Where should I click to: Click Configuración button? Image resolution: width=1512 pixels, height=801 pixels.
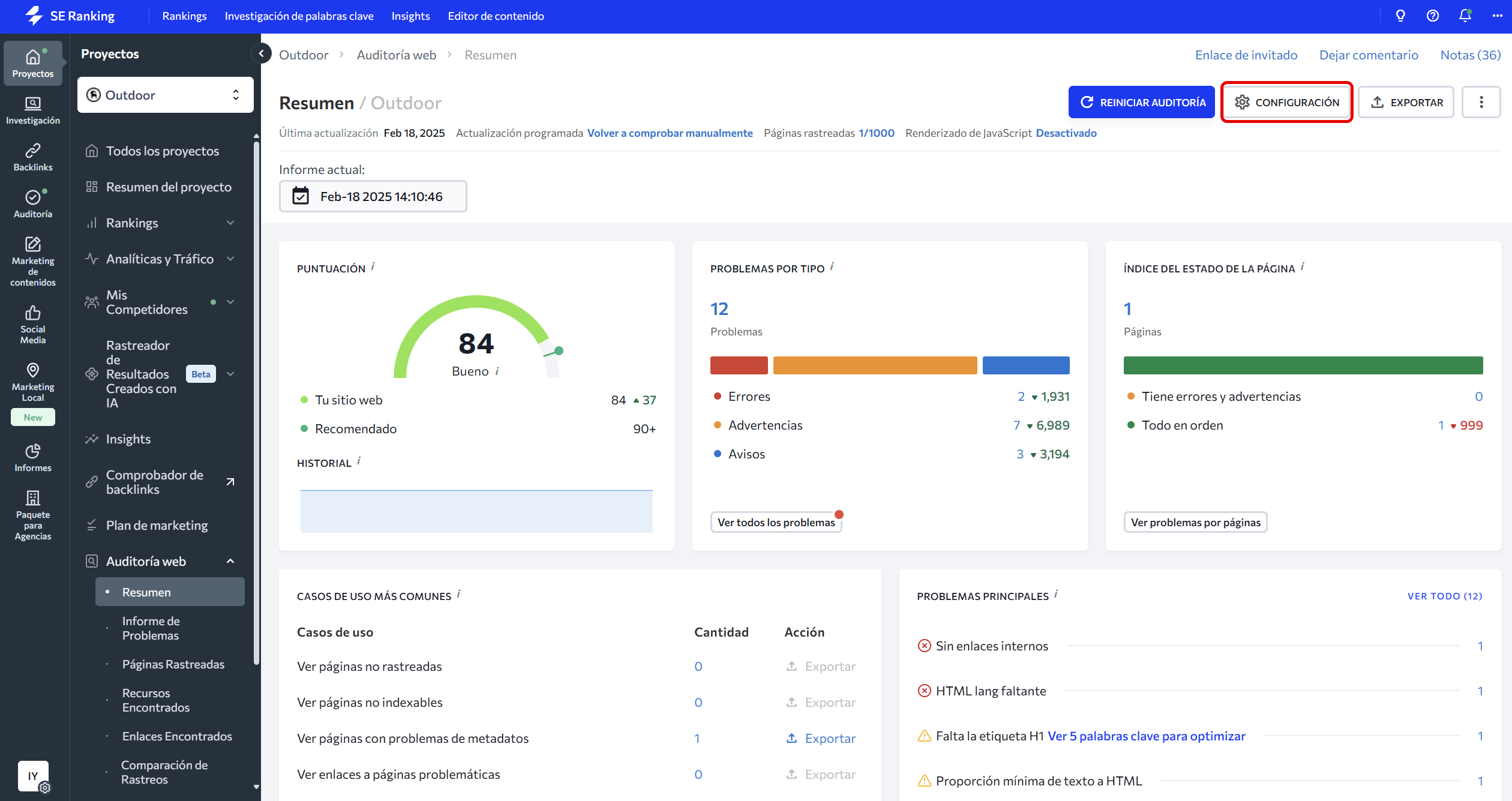pos(1286,103)
